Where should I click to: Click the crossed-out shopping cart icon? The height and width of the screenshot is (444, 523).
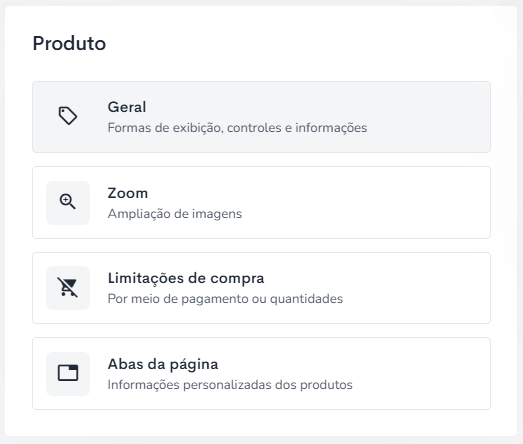tap(68, 287)
